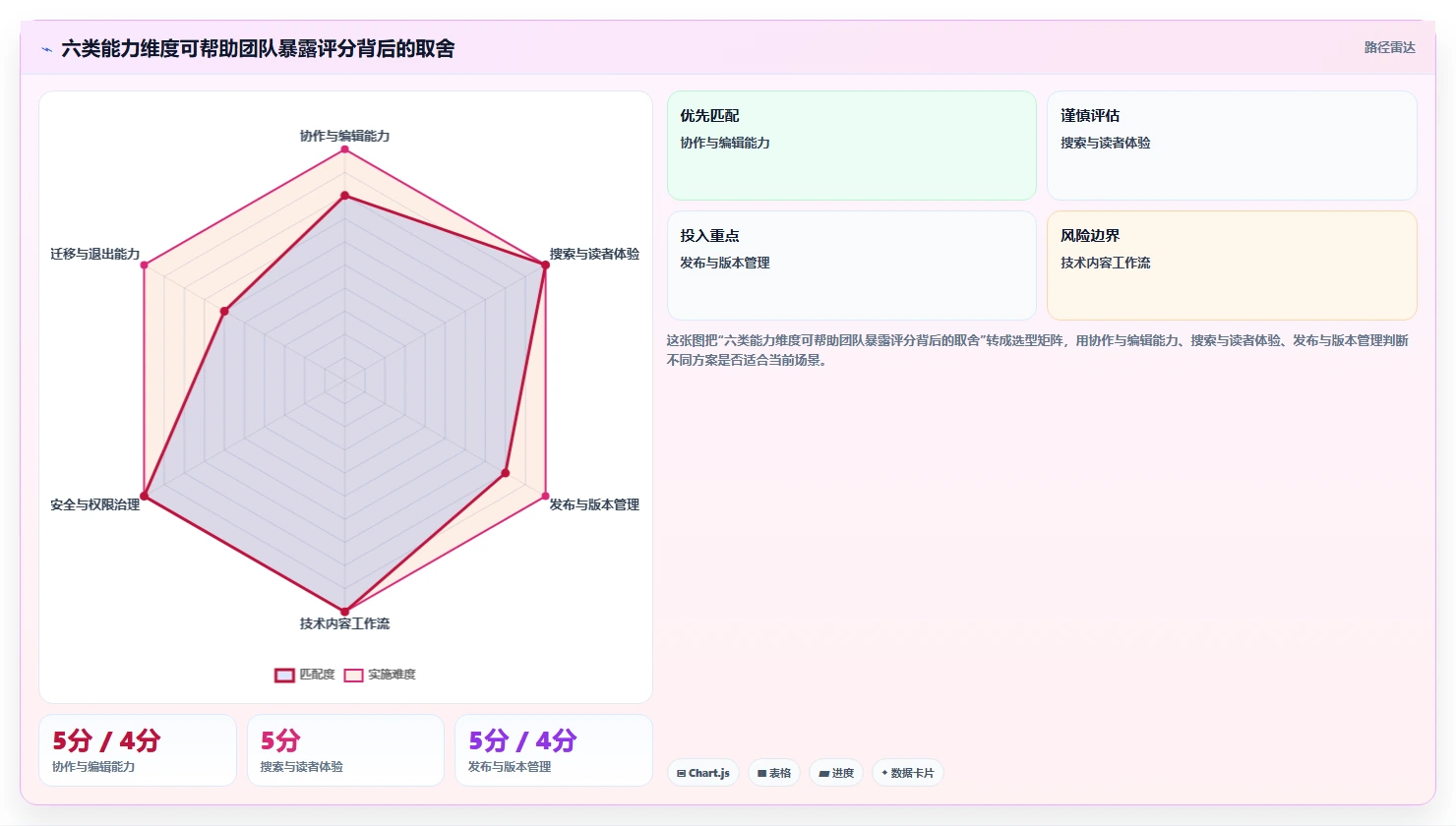Open the 谨慎评估 card
Viewport: 1456px width, 826px height.
coord(1232,146)
